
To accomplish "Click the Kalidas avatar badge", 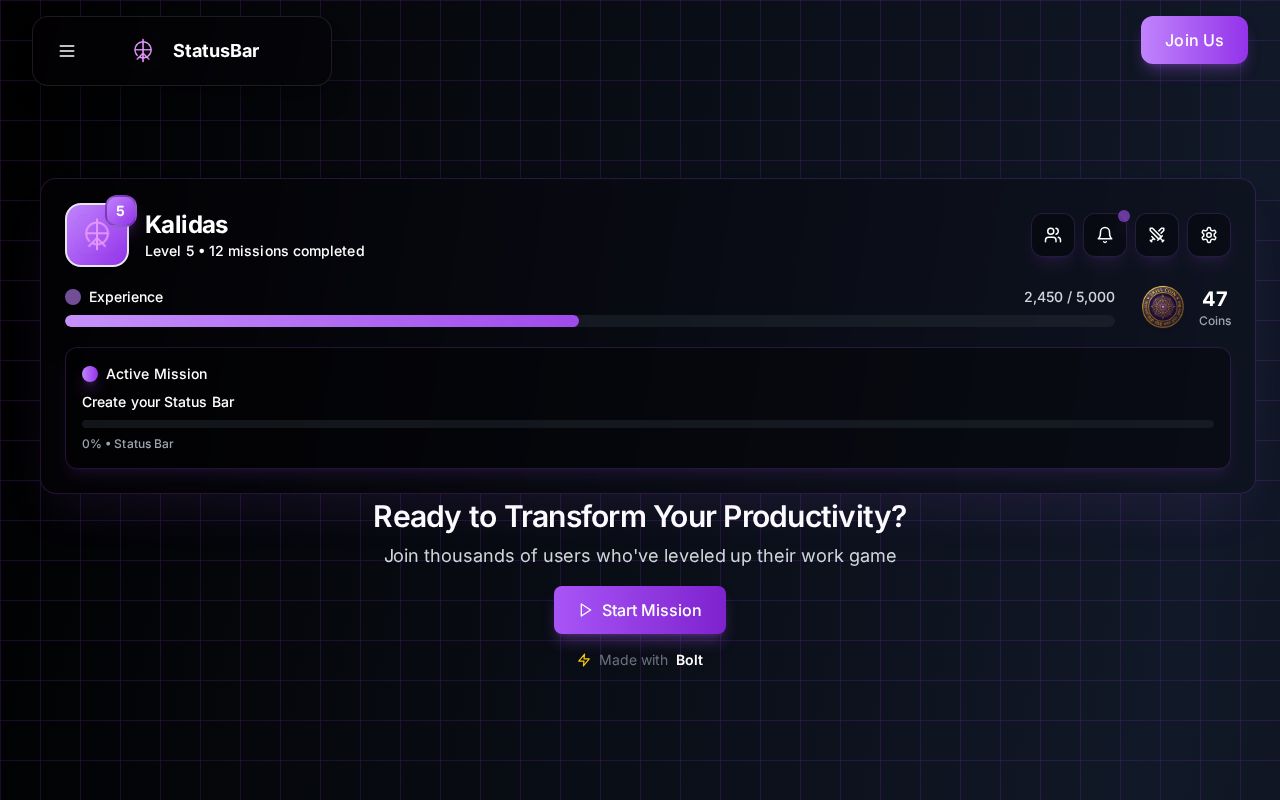I will point(97,235).
